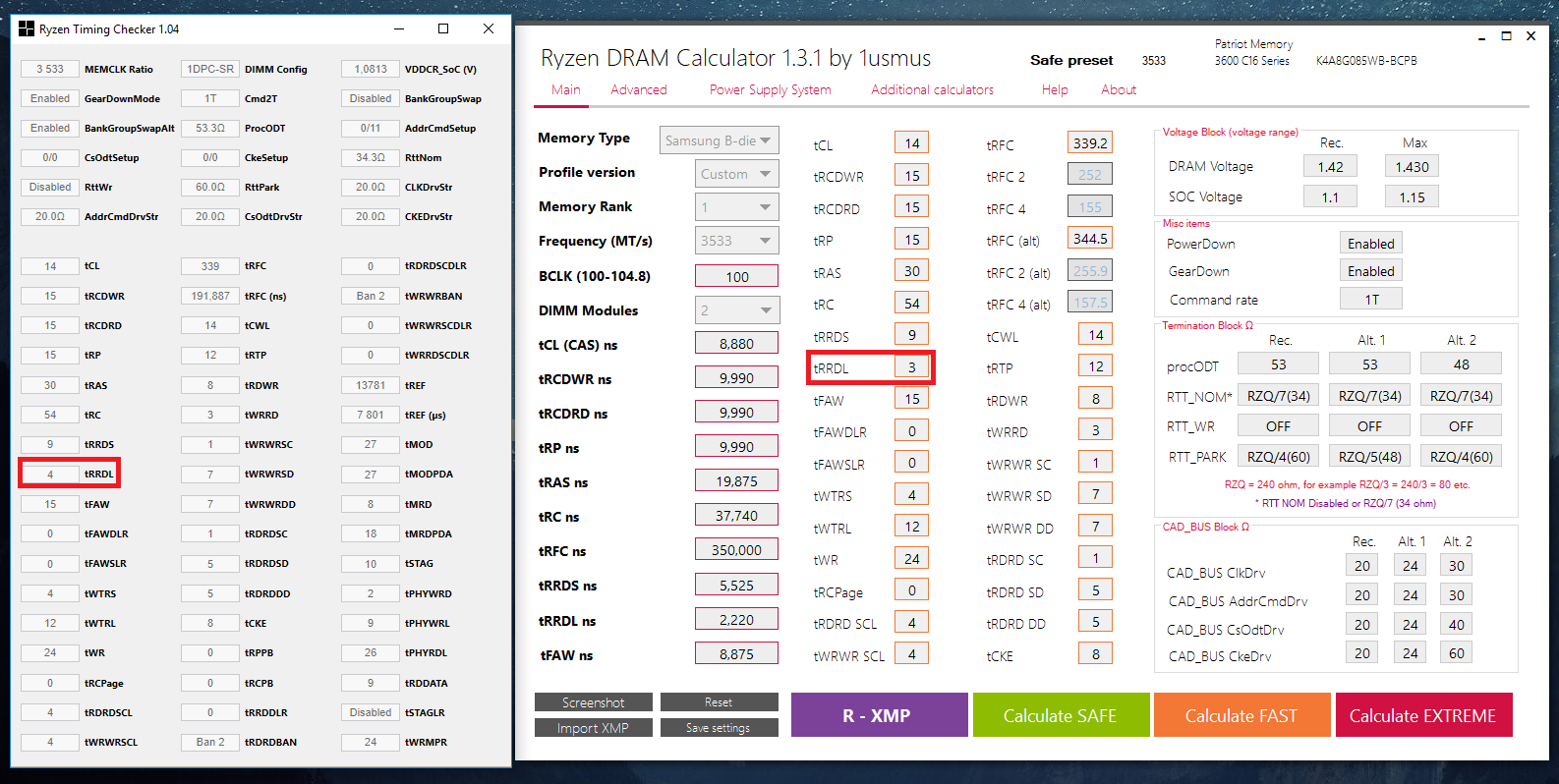Expand the Profile version dropdown
Viewport: 1559px width, 784px height.
737,174
